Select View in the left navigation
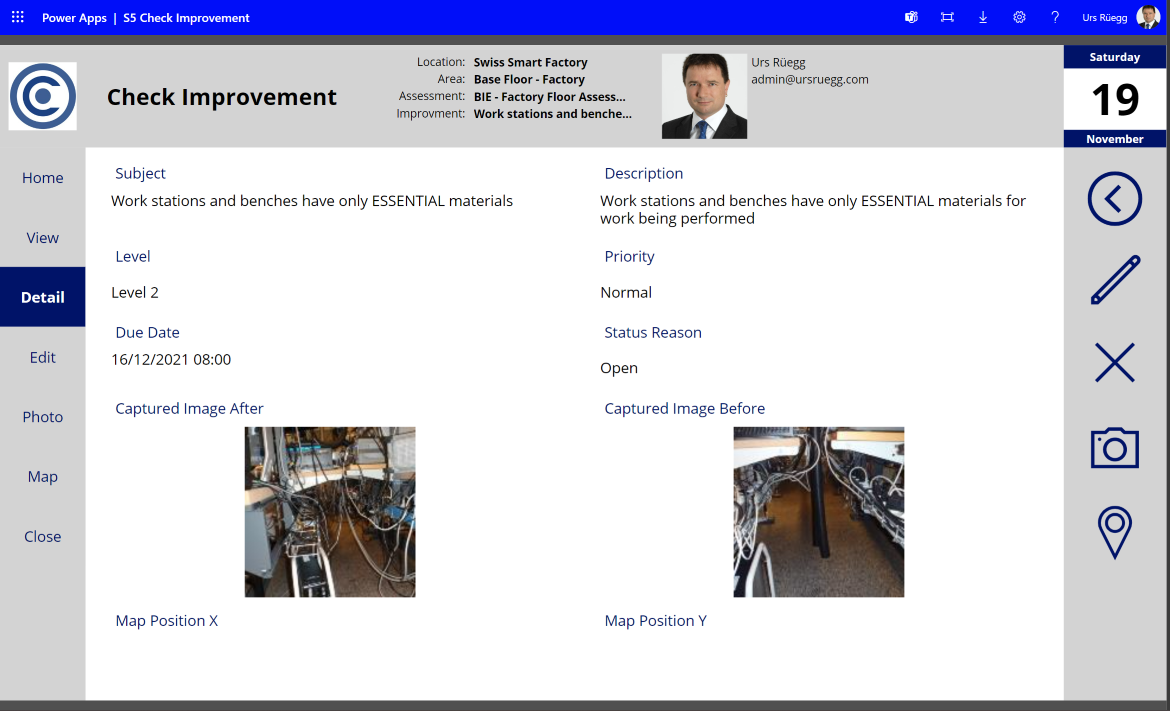This screenshot has width=1170, height=711. coord(43,237)
